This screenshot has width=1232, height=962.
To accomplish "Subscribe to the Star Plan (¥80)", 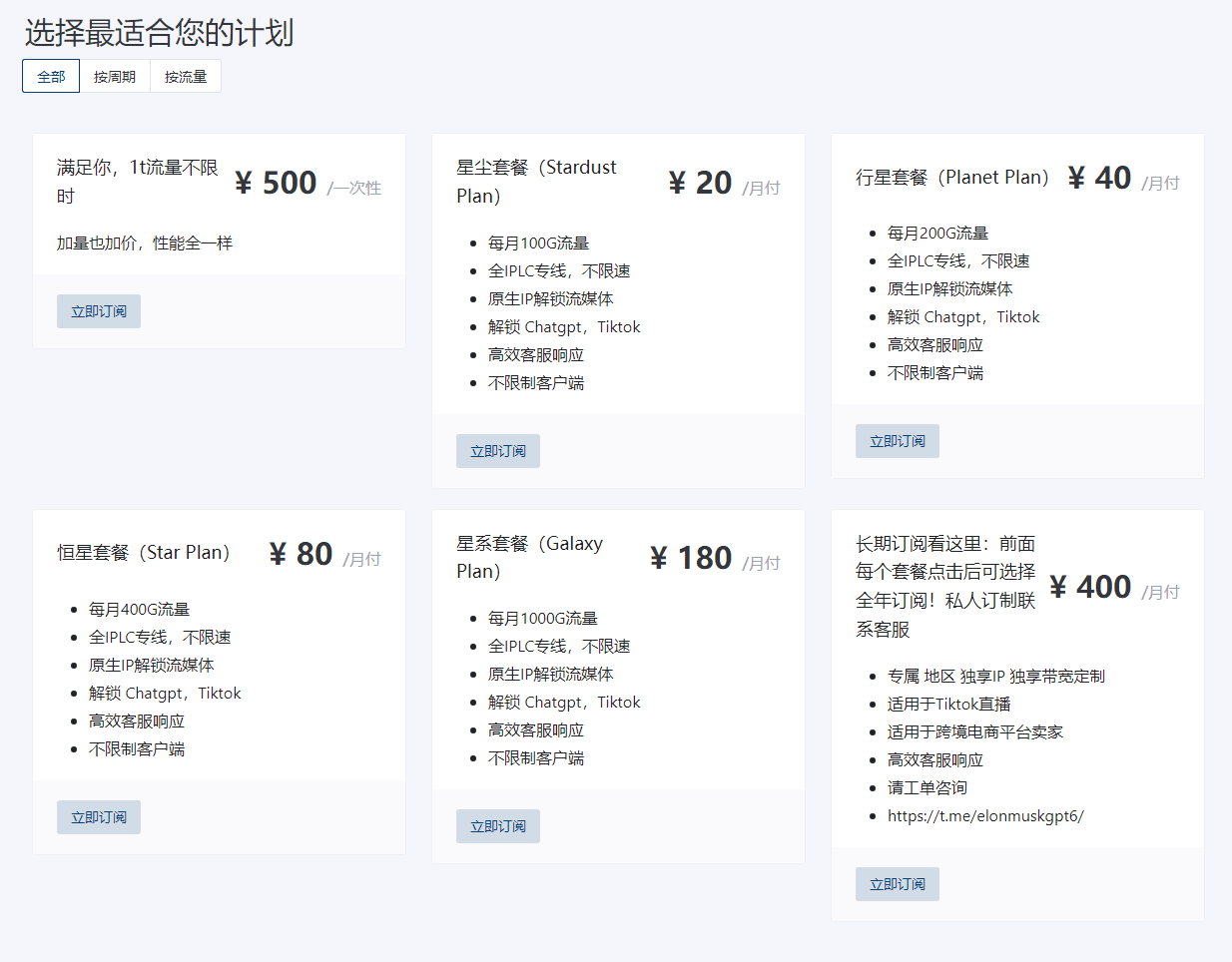I will pyautogui.click(x=99, y=817).
